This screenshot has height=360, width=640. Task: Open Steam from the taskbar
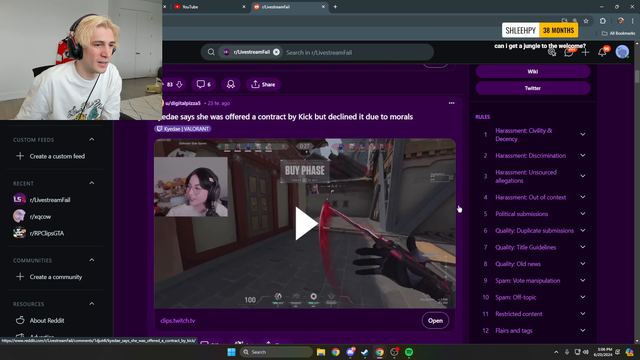[x=365, y=352]
